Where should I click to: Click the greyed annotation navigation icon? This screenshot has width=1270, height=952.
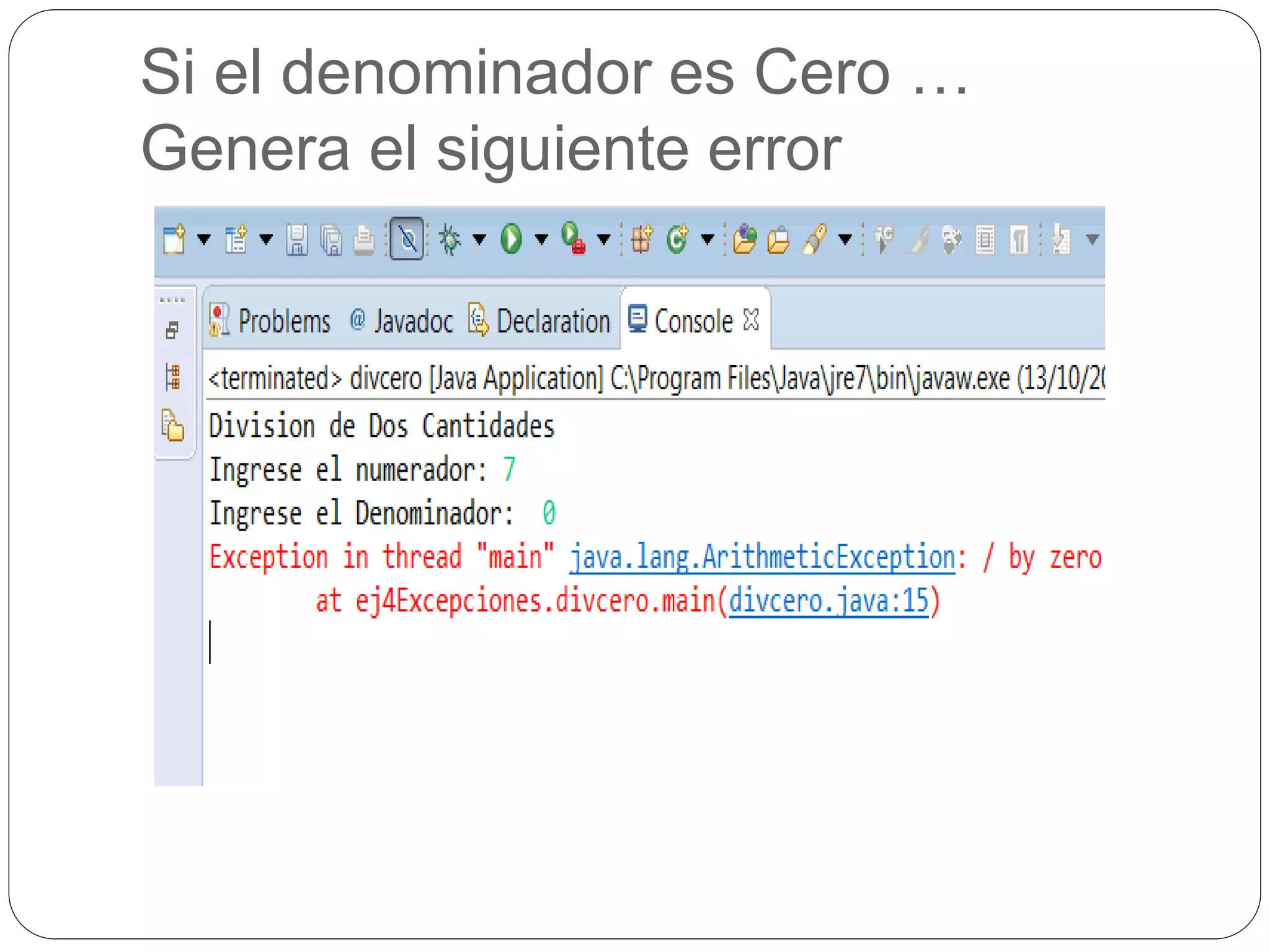point(884,239)
